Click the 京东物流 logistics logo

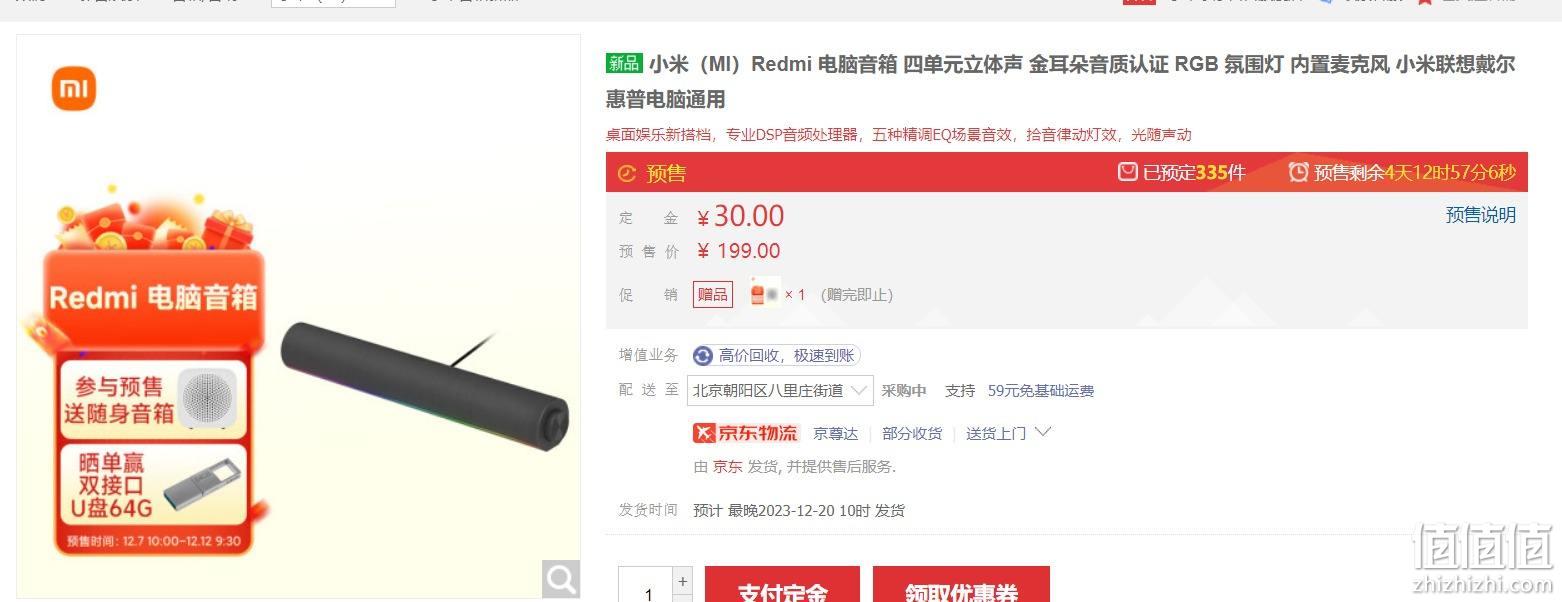[746, 433]
